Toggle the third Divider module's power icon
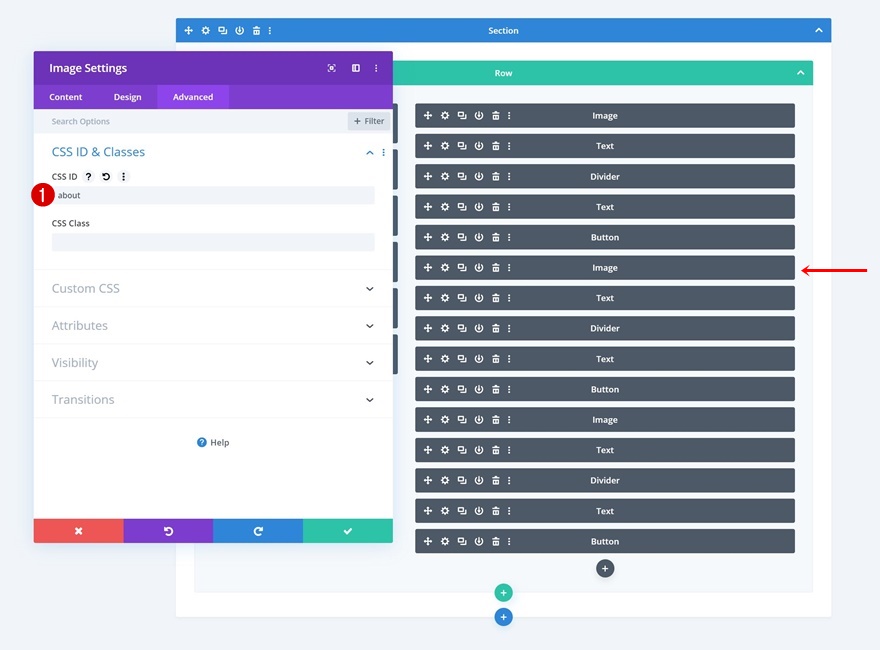Viewport: 880px width, 650px height. click(479, 480)
